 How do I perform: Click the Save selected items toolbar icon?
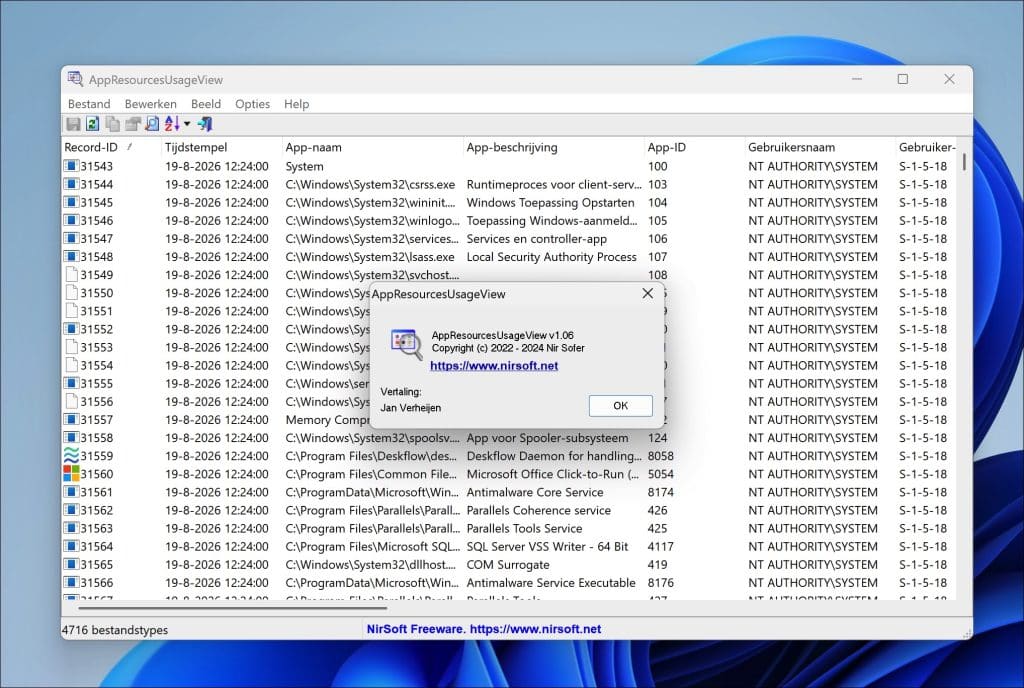[x=73, y=124]
